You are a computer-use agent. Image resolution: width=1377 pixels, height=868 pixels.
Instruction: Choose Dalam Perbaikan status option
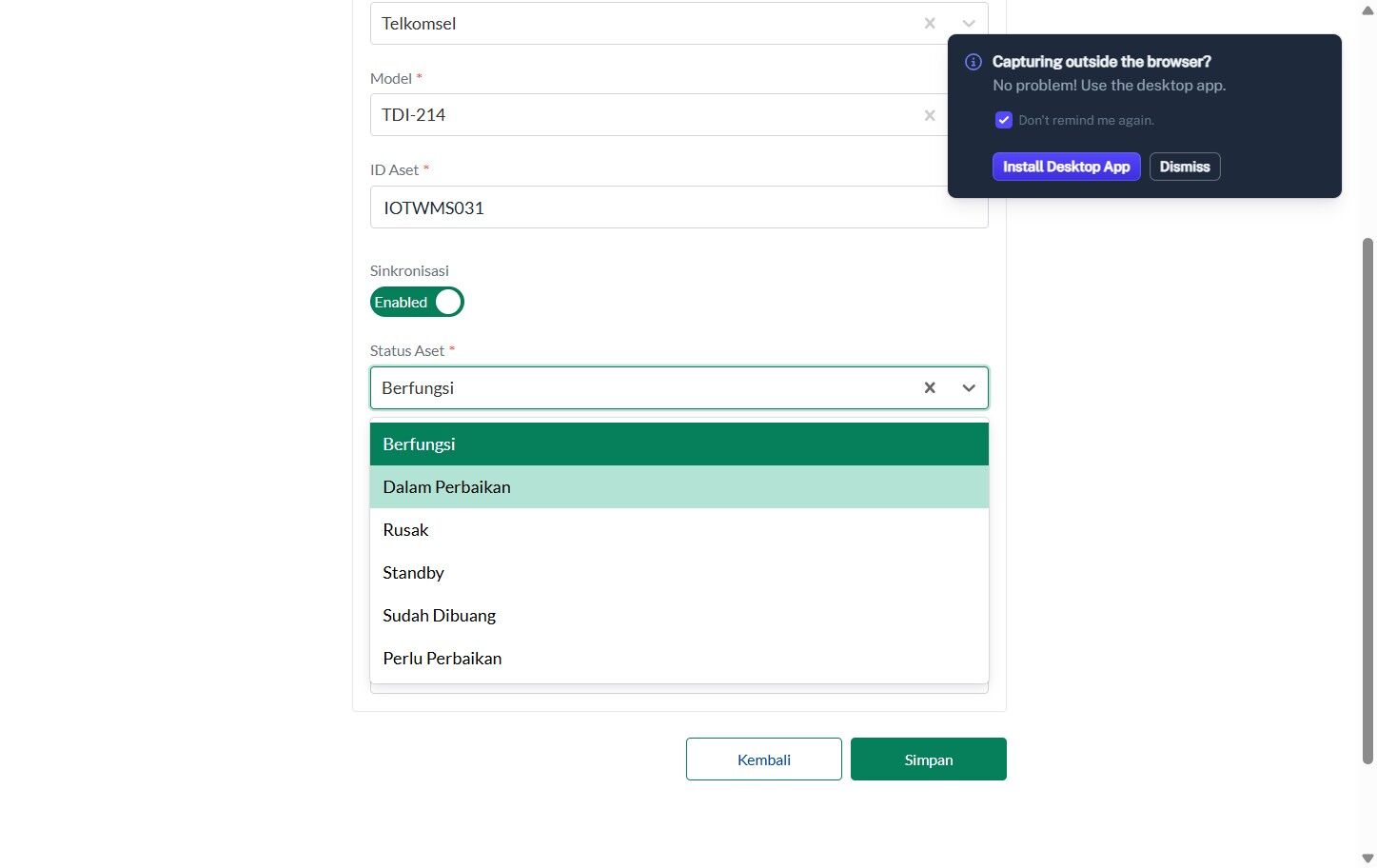coord(679,487)
